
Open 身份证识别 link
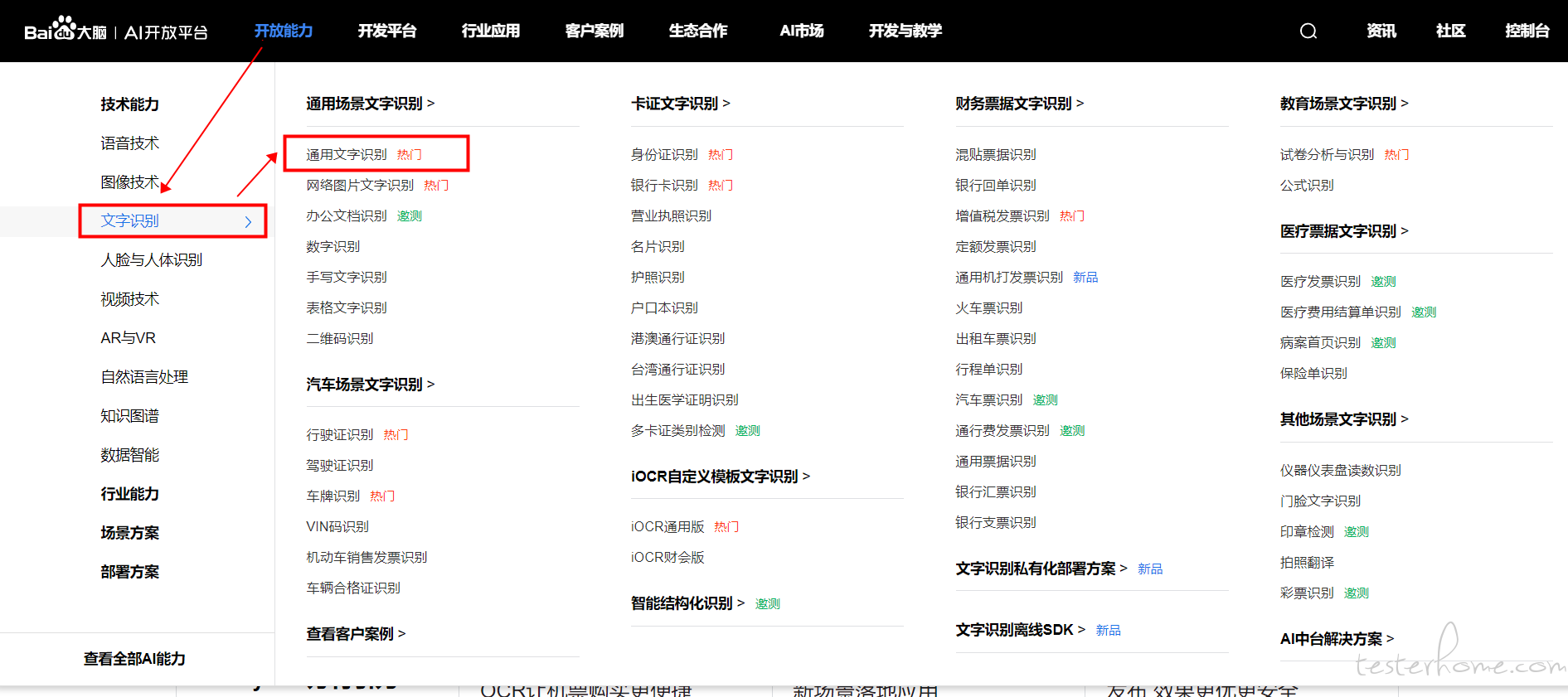[x=664, y=155]
